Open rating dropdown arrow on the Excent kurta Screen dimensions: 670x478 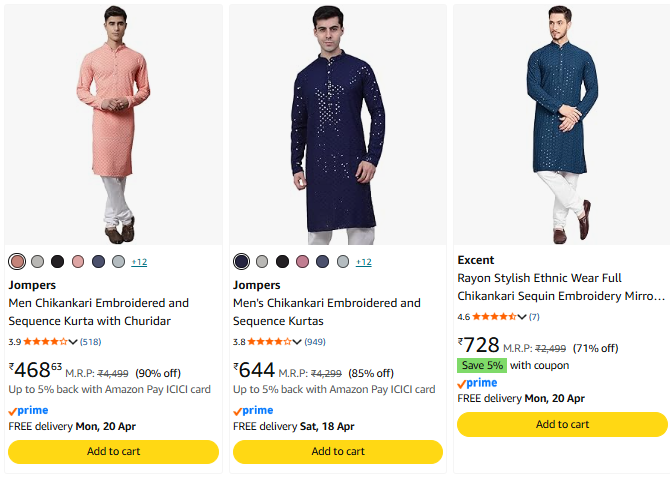coord(522,317)
